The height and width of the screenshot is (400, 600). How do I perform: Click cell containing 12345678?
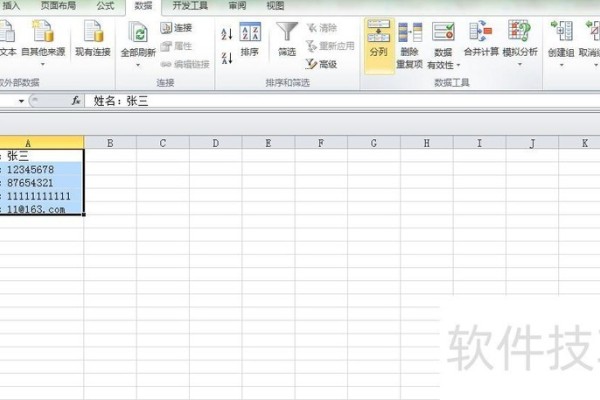tap(41, 169)
